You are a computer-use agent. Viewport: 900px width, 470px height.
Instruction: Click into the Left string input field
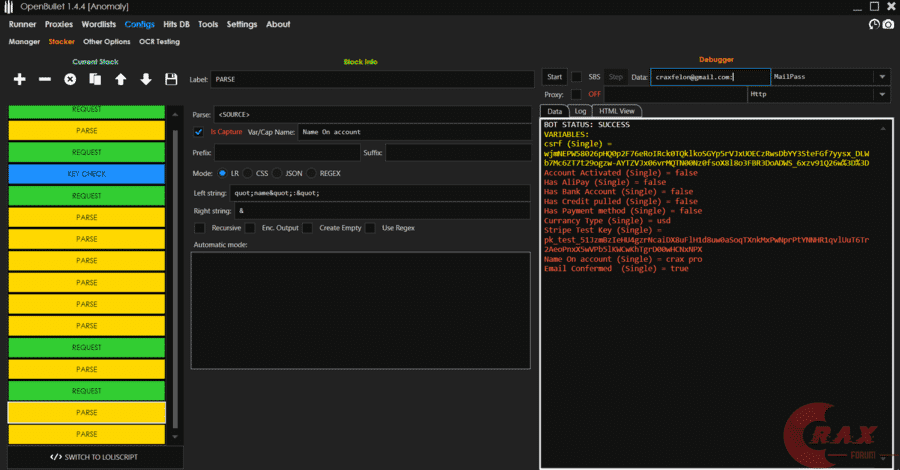380,192
